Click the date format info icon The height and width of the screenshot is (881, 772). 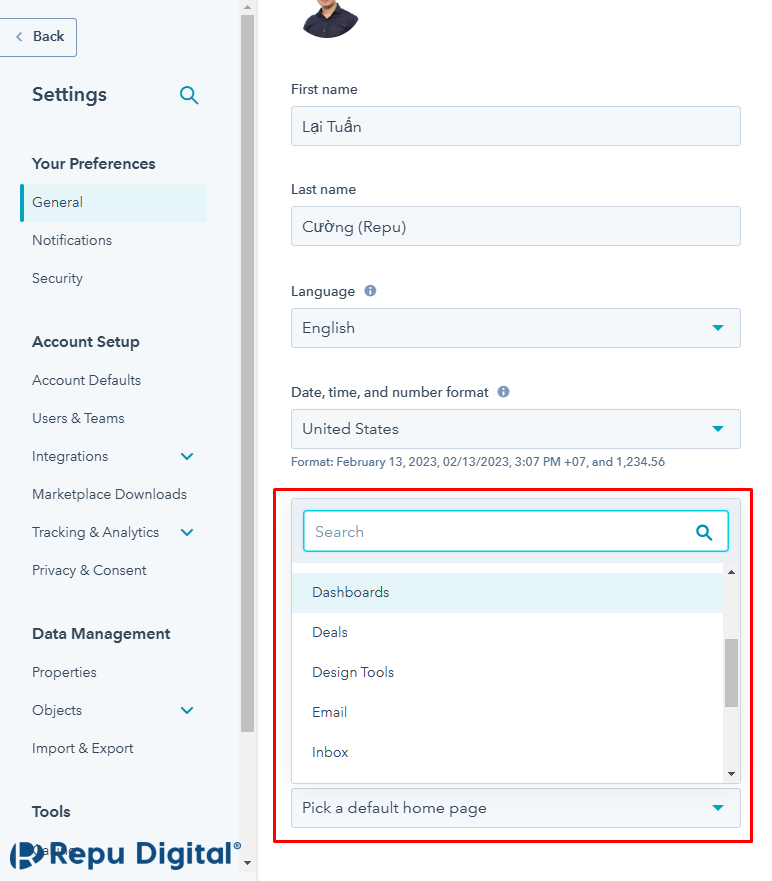pos(503,392)
